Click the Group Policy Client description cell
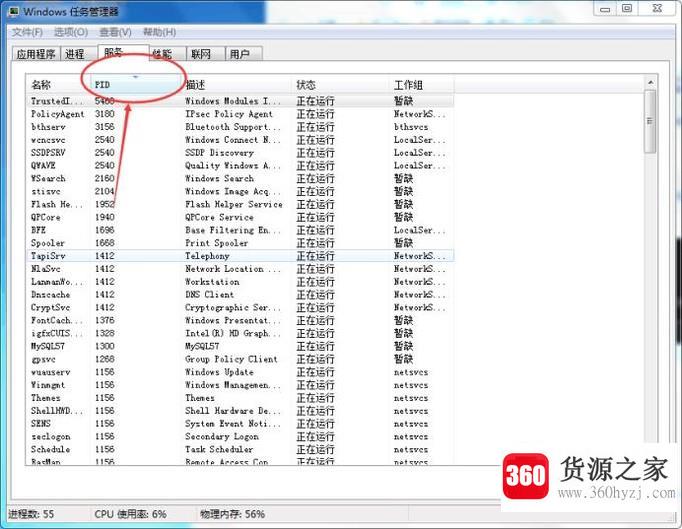Image resolution: width=682 pixels, height=529 pixels. [x=231, y=359]
